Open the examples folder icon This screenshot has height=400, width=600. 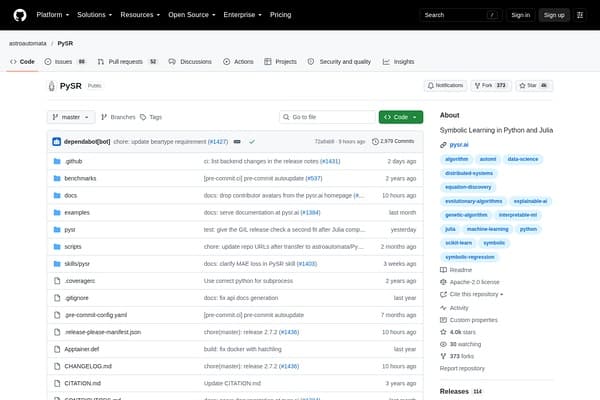pyautogui.click(x=57, y=212)
